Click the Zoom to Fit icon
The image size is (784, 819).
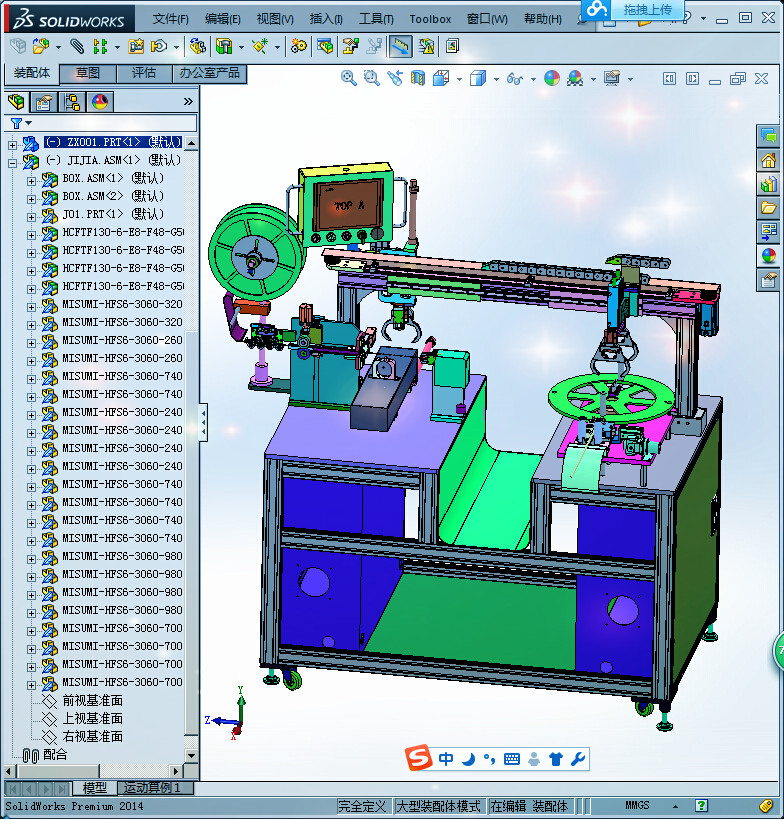pos(348,79)
